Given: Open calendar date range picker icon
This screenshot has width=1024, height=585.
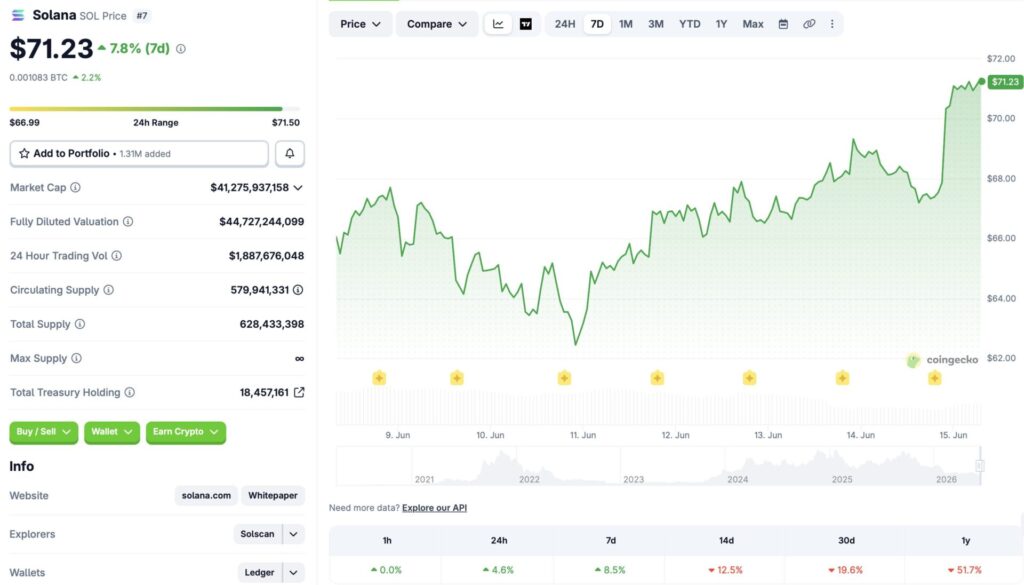Looking at the screenshot, I should click(x=783, y=24).
